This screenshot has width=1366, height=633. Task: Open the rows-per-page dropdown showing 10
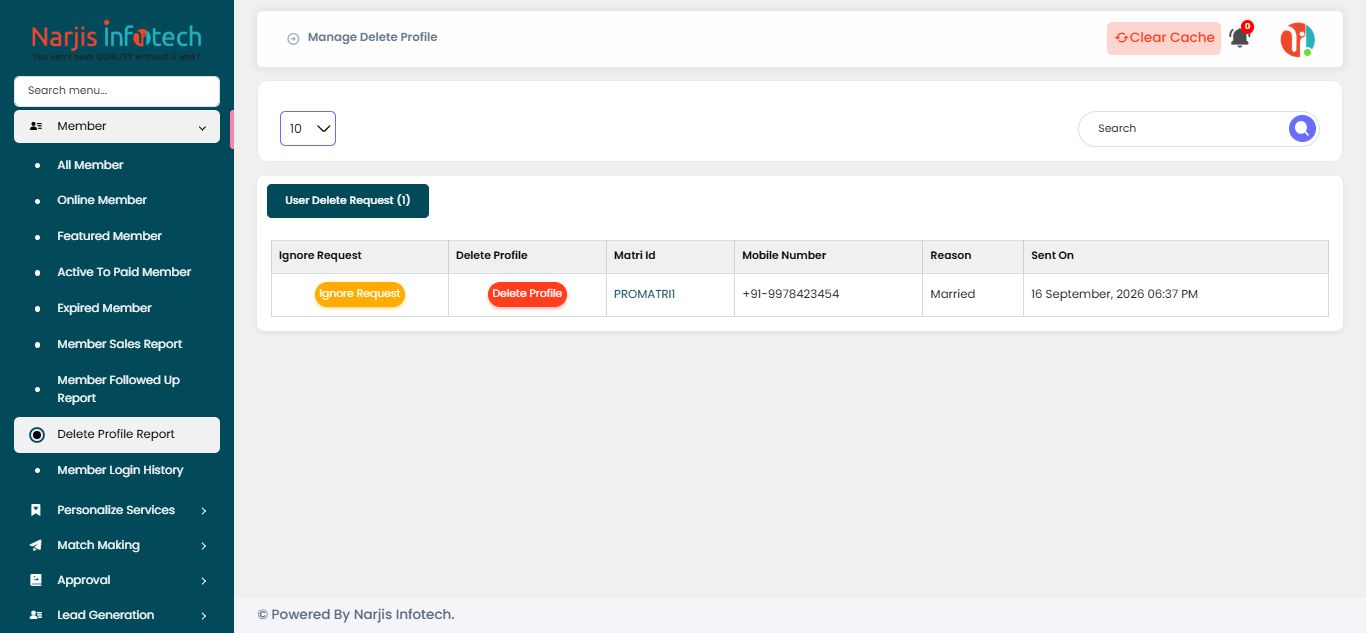[x=308, y=128]
